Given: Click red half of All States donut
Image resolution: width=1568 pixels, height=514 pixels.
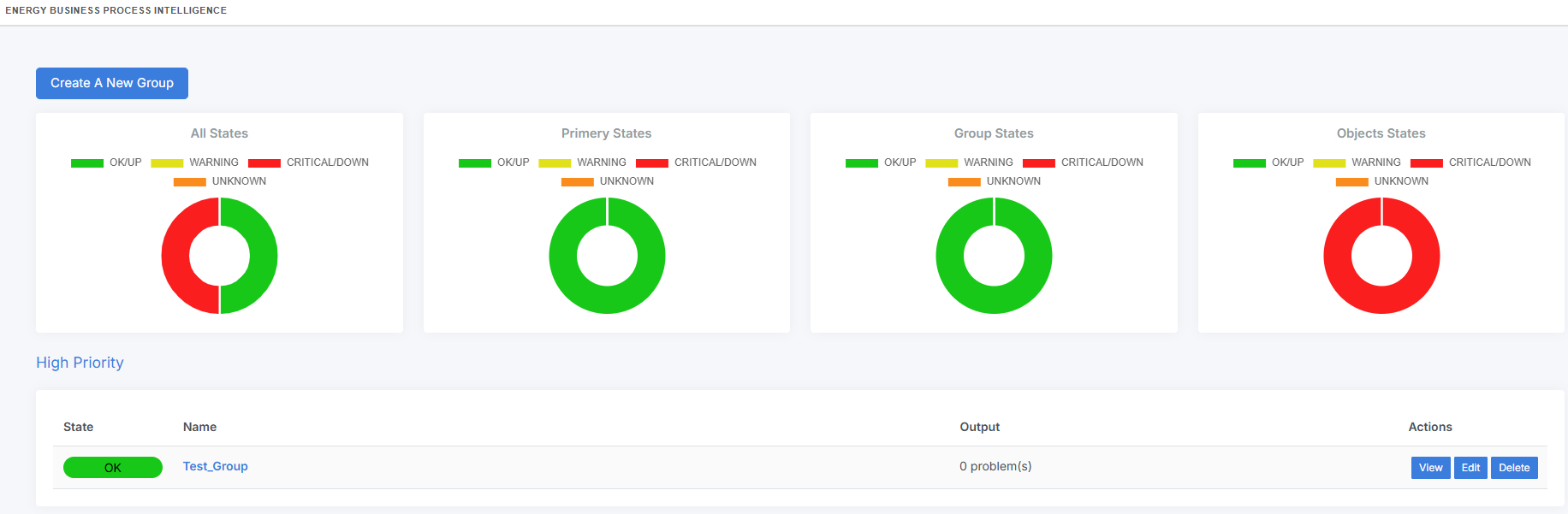Looking at the screenshot, I should coord(175,256).
